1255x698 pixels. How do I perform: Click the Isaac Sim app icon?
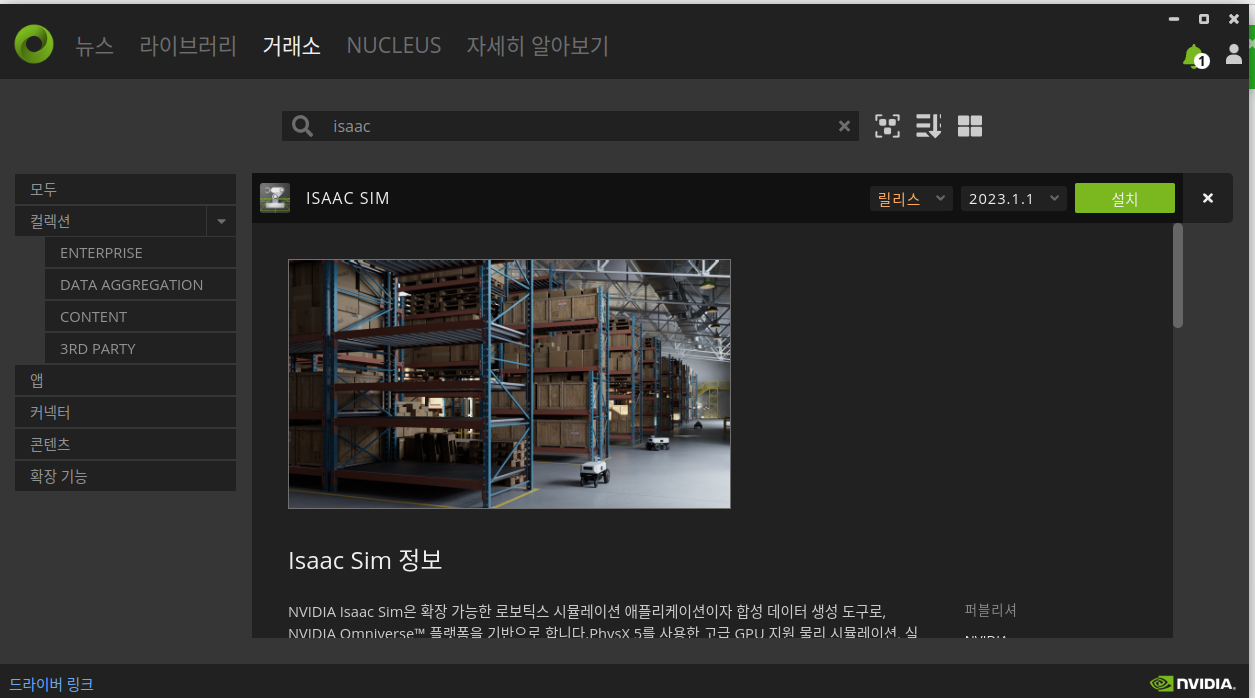275,198
